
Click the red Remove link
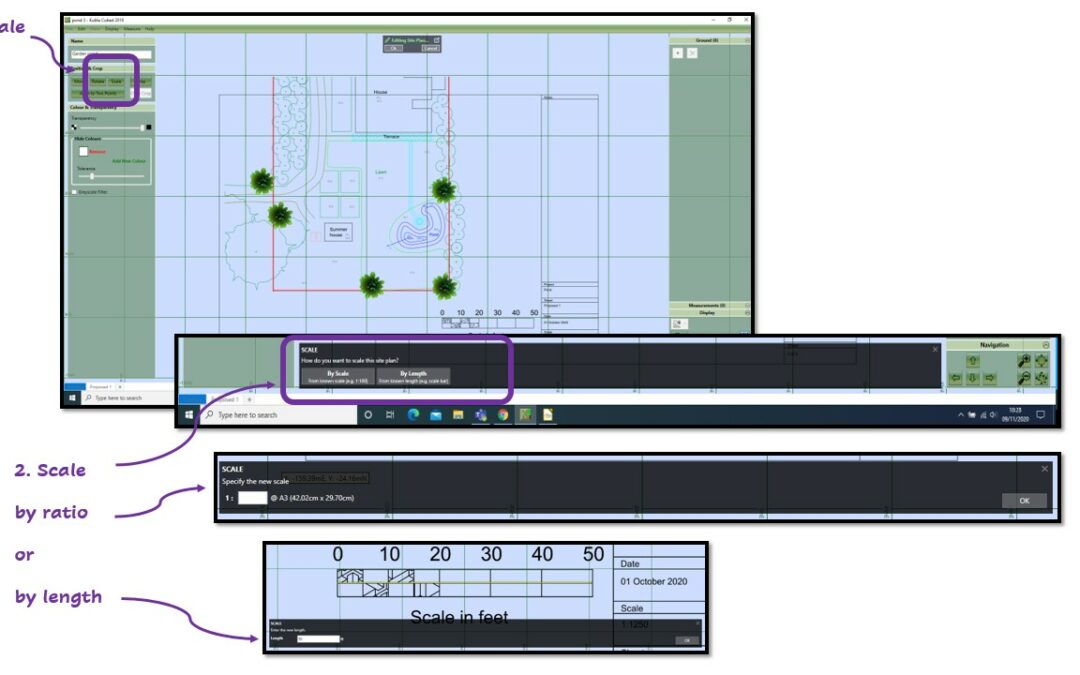[x=97, y=152]
